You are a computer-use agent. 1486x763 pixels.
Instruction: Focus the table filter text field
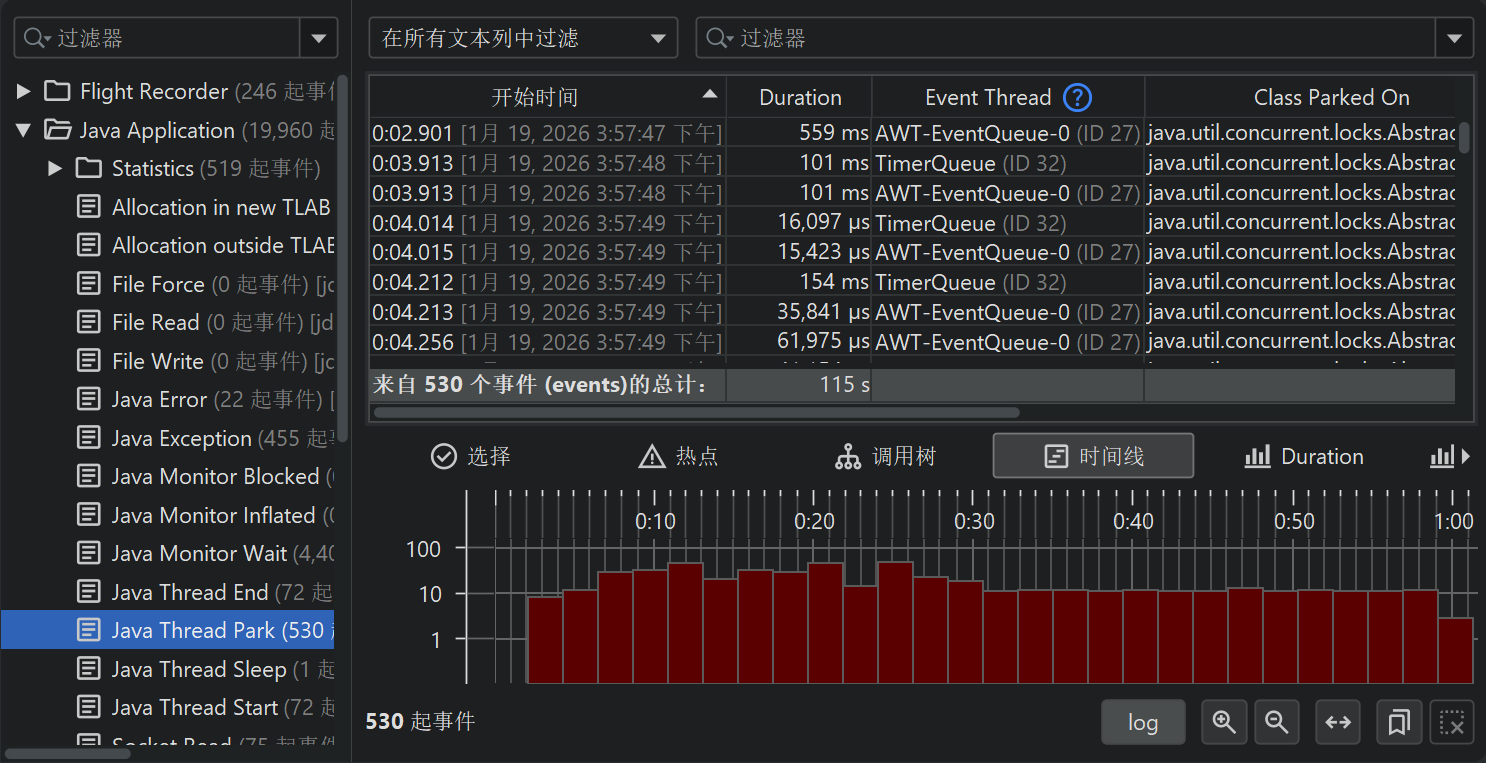pyautogui.click(x=1066, y=38)
